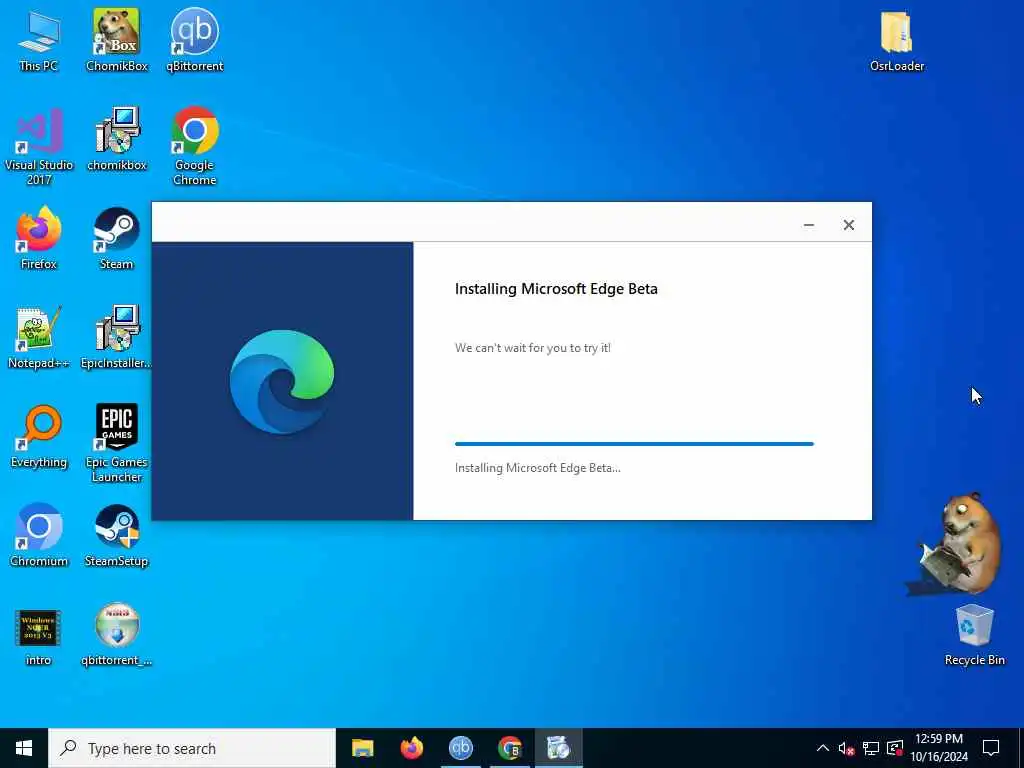
Task: Open Firefox from the taskbar
Action: point(411,748)
